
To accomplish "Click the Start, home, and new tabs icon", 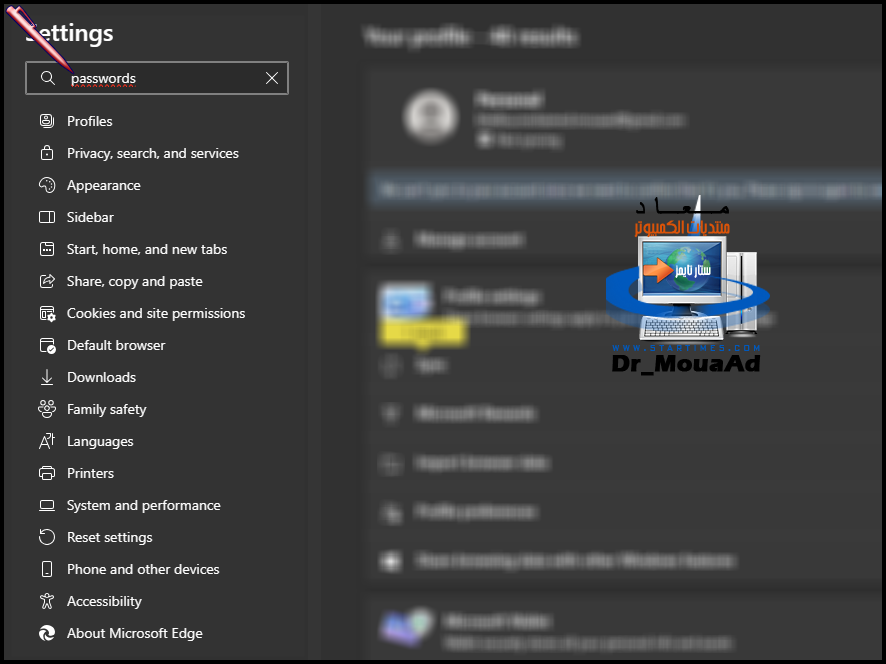I will (47, 249).
